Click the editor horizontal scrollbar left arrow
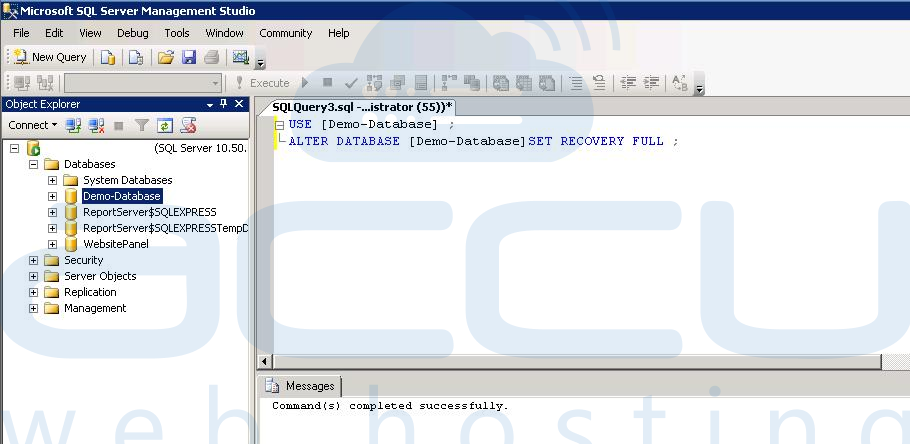This screenshot has width=910, height=444. point(265,362)
